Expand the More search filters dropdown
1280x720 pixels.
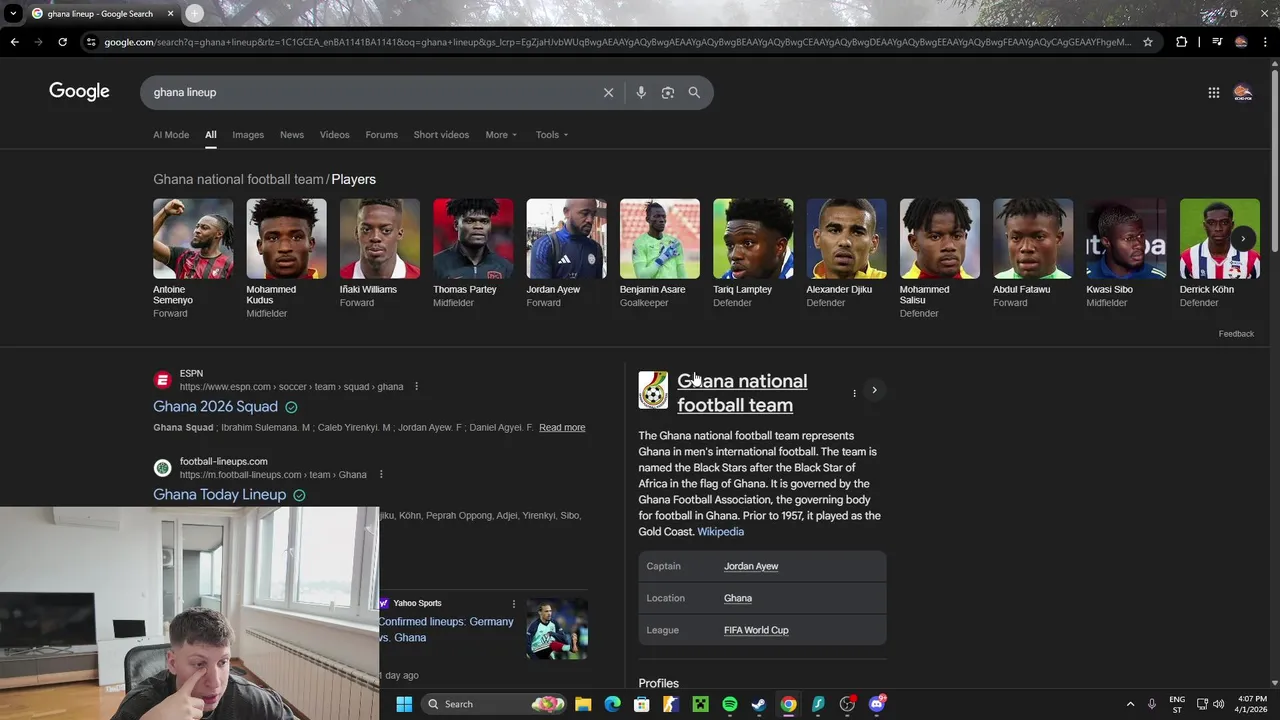501,135
